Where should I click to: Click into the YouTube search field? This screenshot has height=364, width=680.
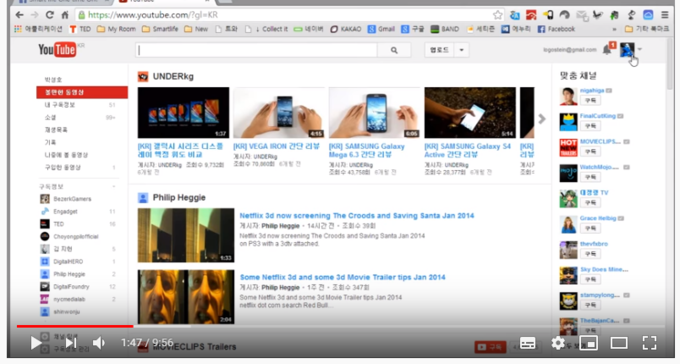(x=256, y=50)
